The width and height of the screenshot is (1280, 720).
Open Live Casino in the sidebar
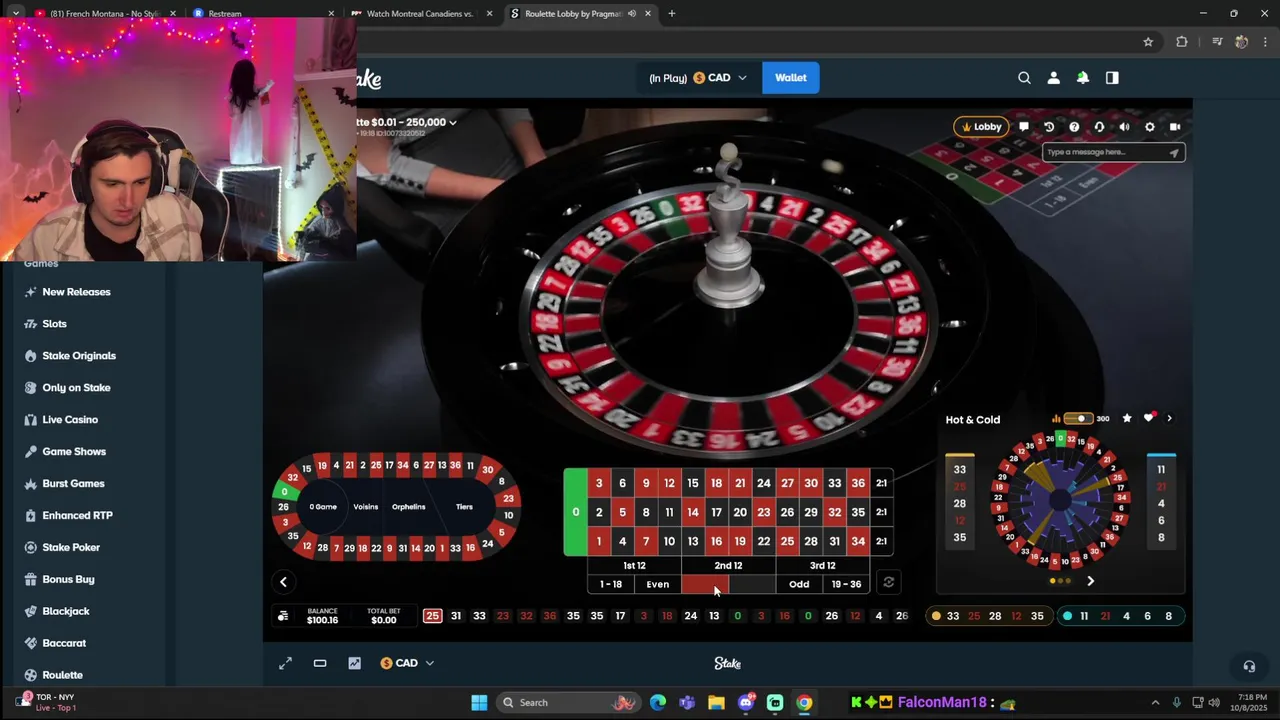click(70, 420)
